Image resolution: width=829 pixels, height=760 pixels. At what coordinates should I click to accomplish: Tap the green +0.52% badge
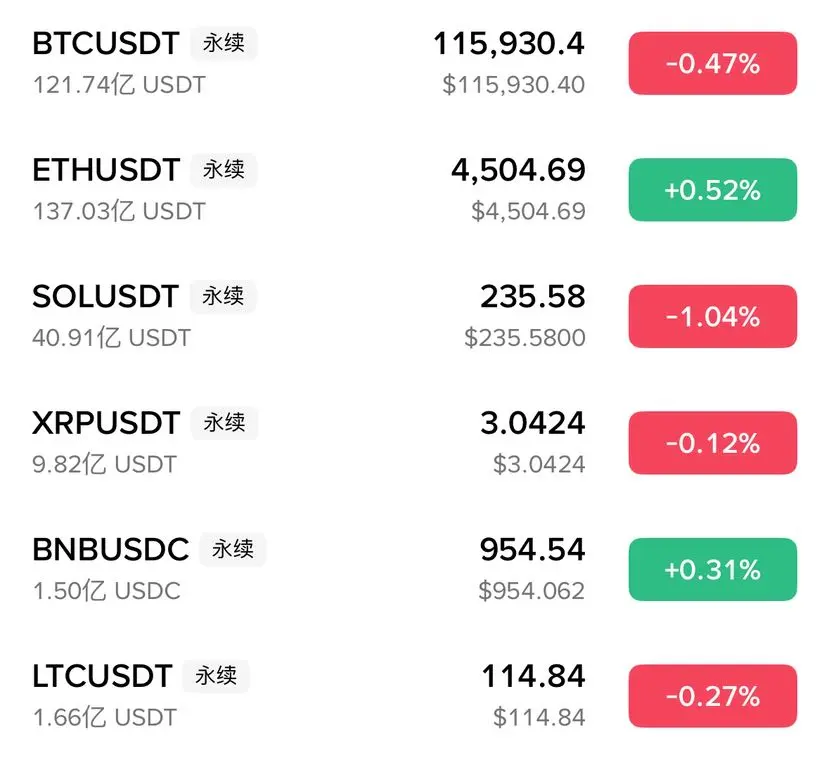tap(712, 190)
